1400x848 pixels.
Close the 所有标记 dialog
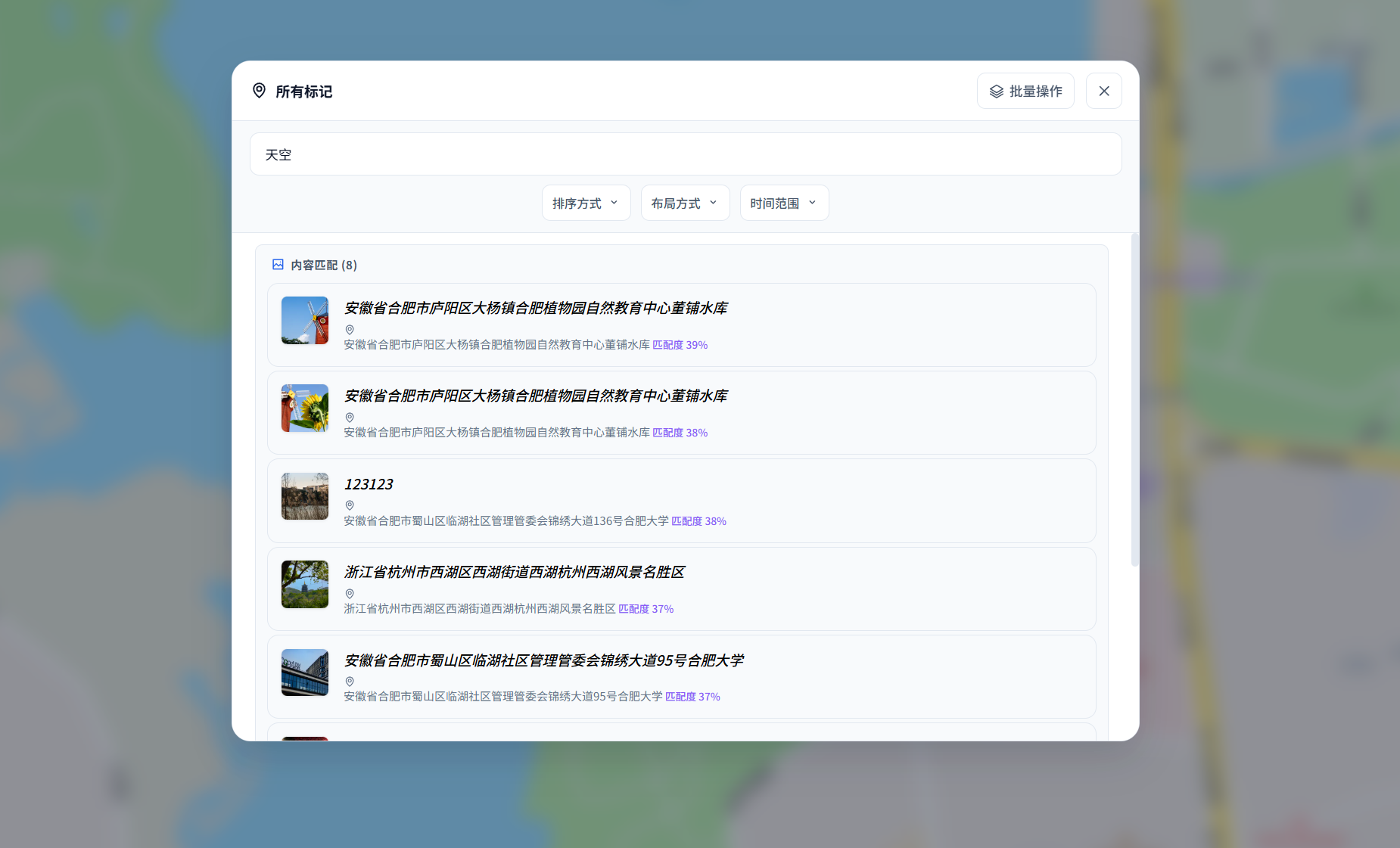1104,91
